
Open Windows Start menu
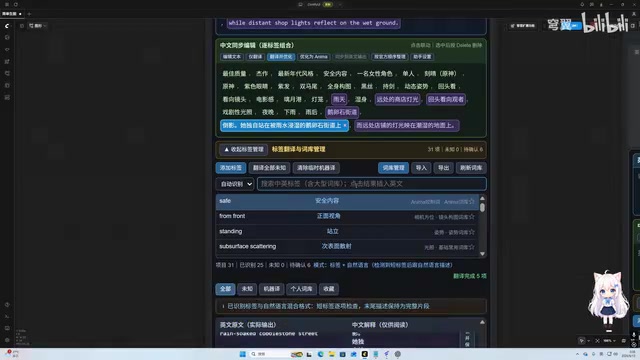[242, 354]
